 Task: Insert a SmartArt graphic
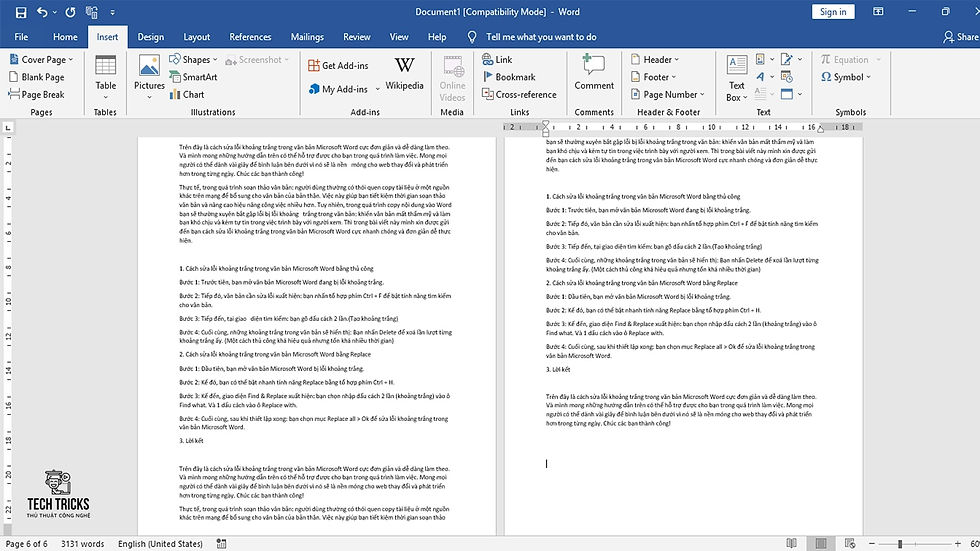(x=193, y=77)
